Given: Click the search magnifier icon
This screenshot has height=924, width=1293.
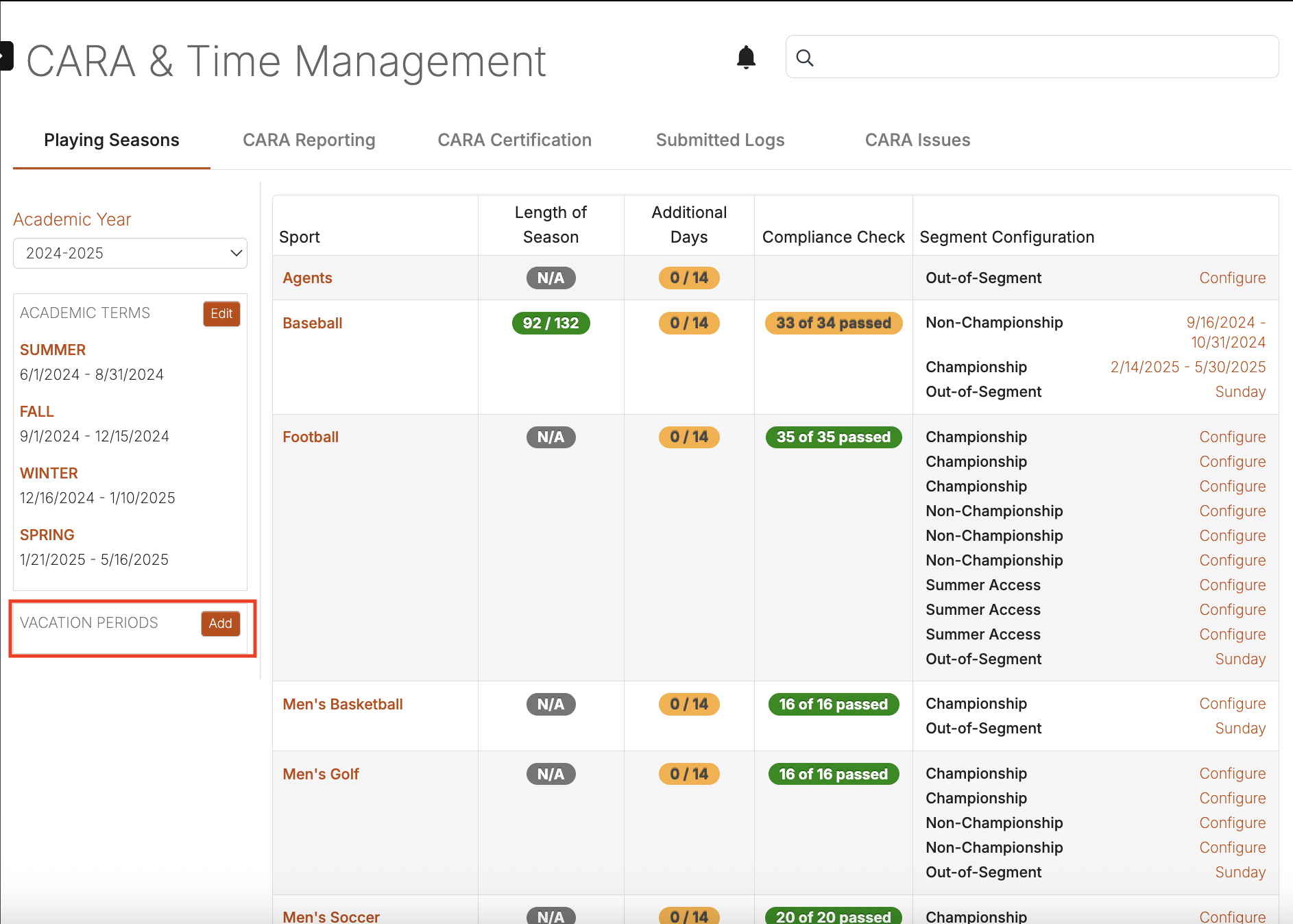Looking at the screenshot, I should [x=805, y=58].
